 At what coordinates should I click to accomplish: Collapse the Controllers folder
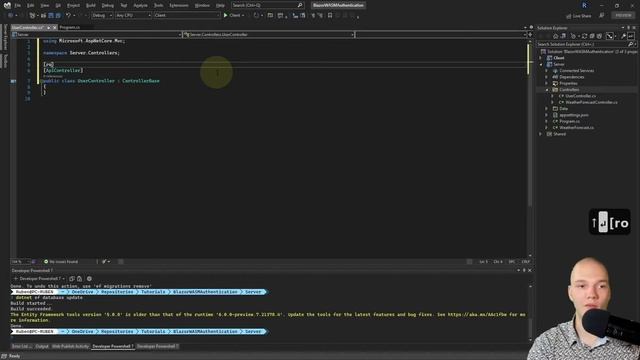(547, 90)
